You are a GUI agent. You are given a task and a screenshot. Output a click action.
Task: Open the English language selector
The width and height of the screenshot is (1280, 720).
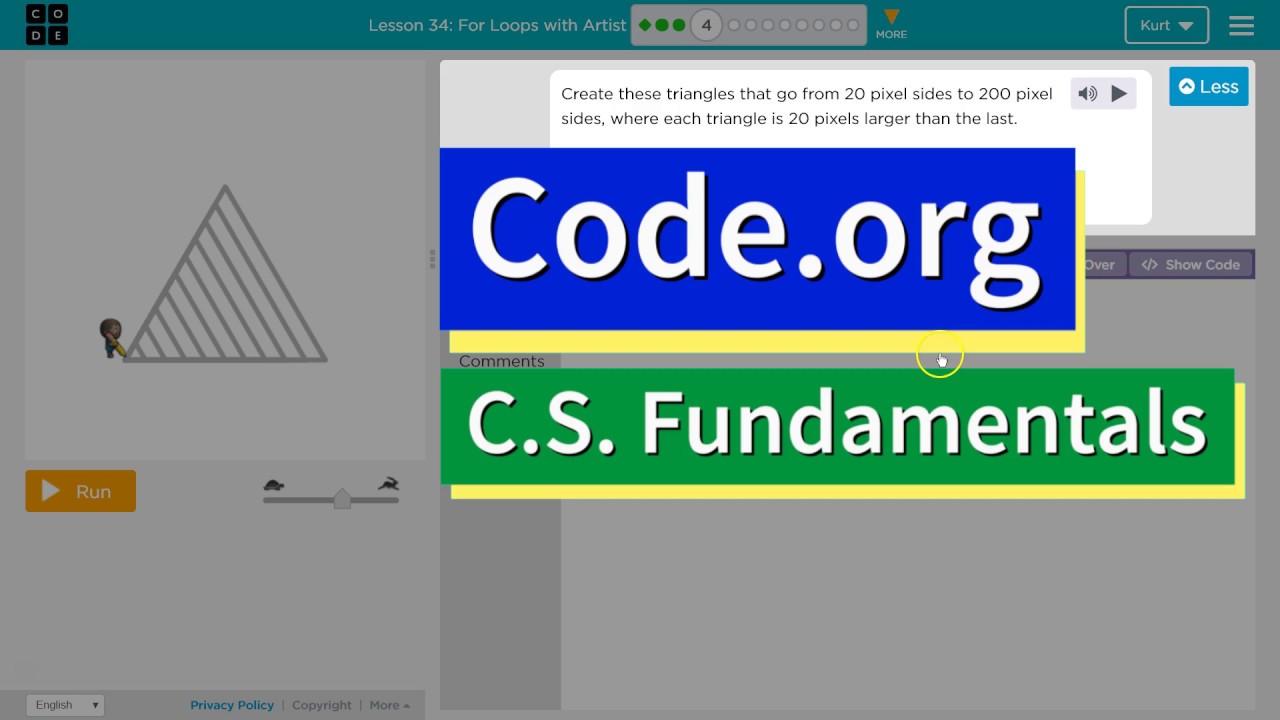(64, 705)
